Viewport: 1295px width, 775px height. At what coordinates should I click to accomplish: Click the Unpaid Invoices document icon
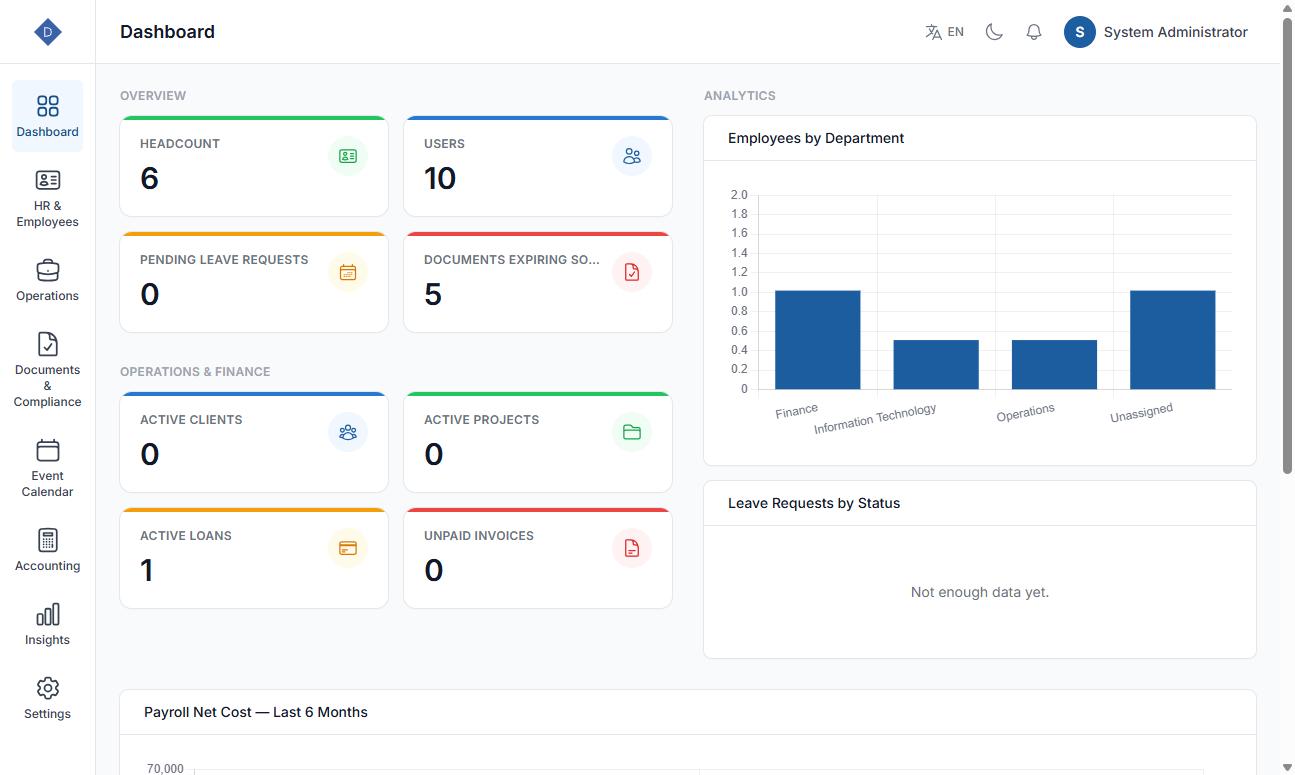632,548
